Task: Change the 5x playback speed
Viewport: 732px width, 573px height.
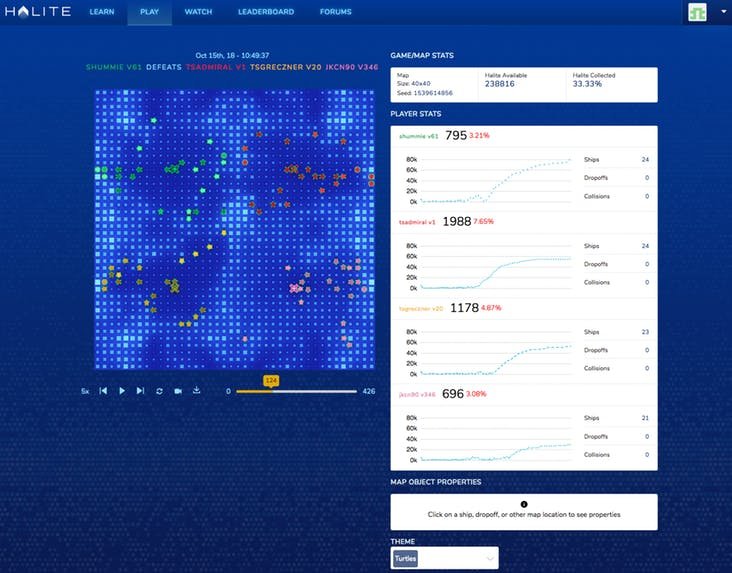Action: (x=85, y=391)
